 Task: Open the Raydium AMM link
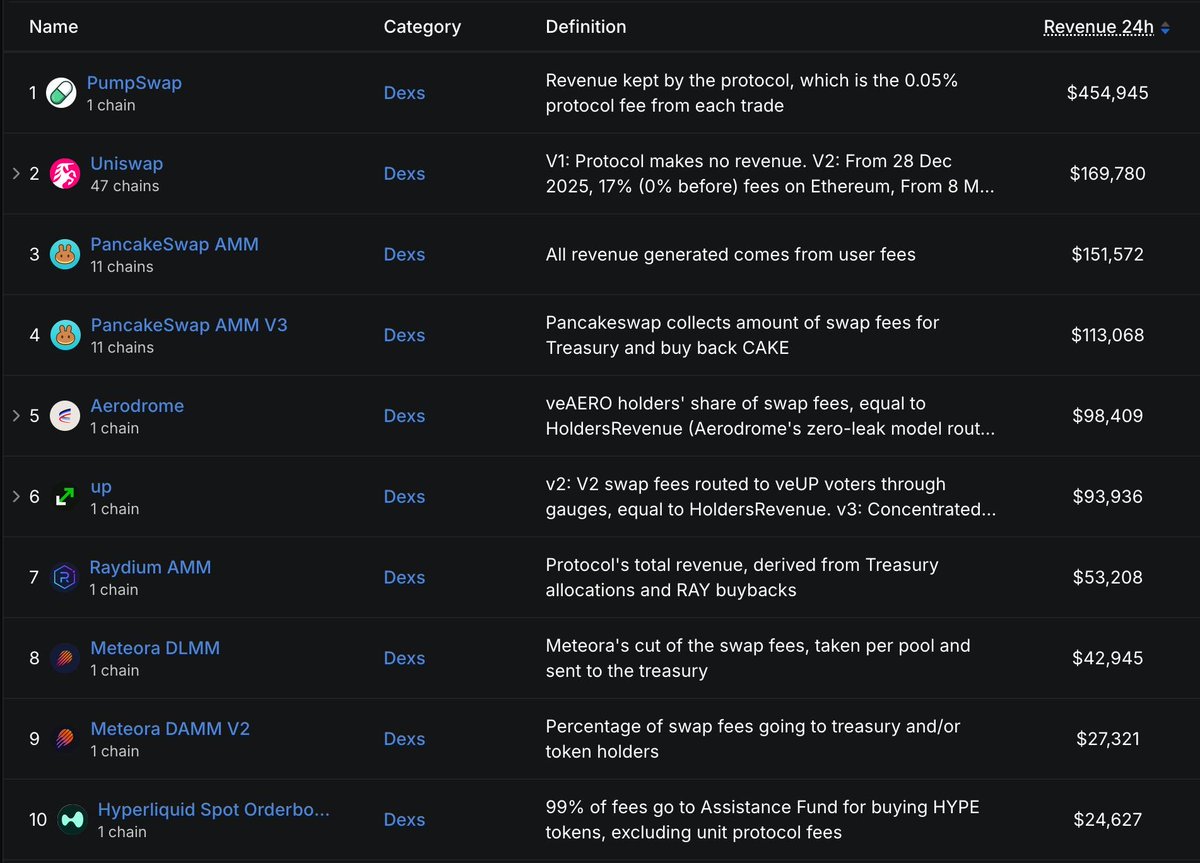(150, 568)
